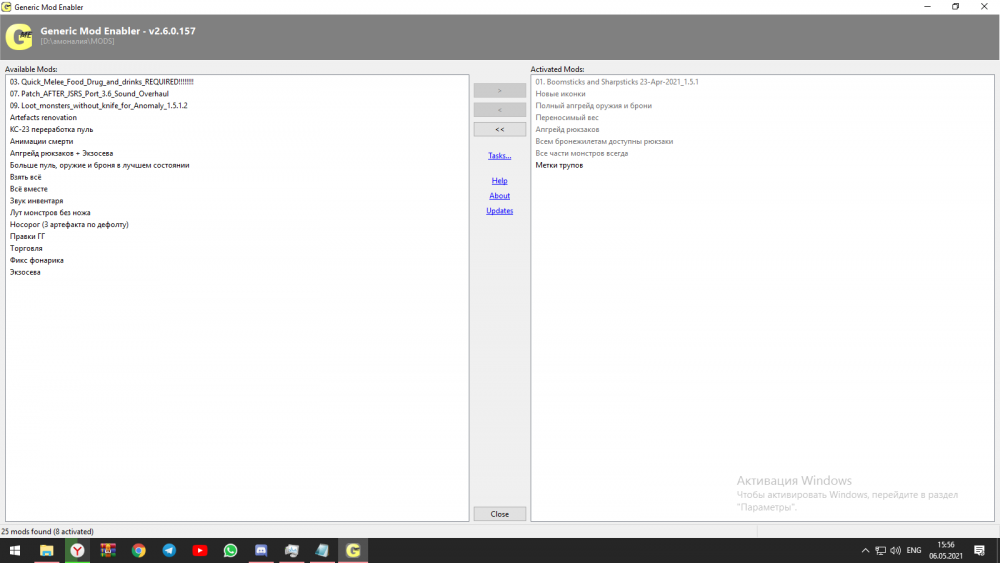This screenshot has width=1000, height=563.
Task: Open Telegram from the taskbar
Action: (169, 550)
